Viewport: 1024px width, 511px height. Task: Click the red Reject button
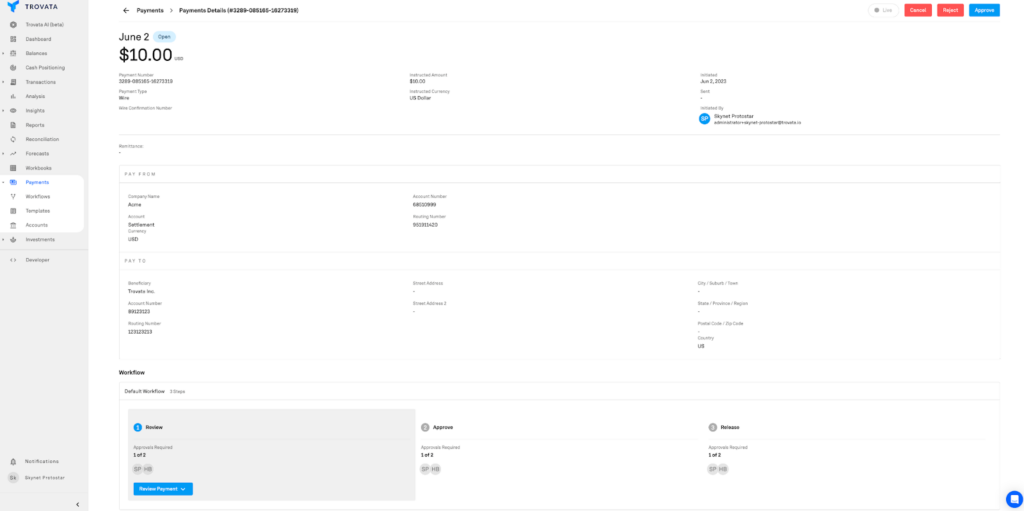click(950, 10)
